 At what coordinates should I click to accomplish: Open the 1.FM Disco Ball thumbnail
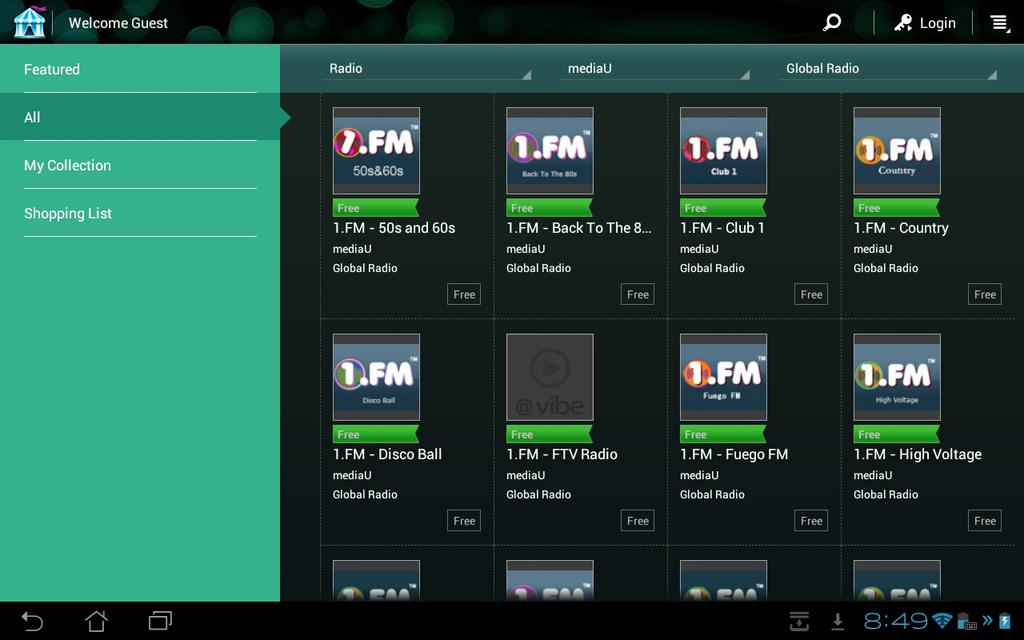click(376, 377)
